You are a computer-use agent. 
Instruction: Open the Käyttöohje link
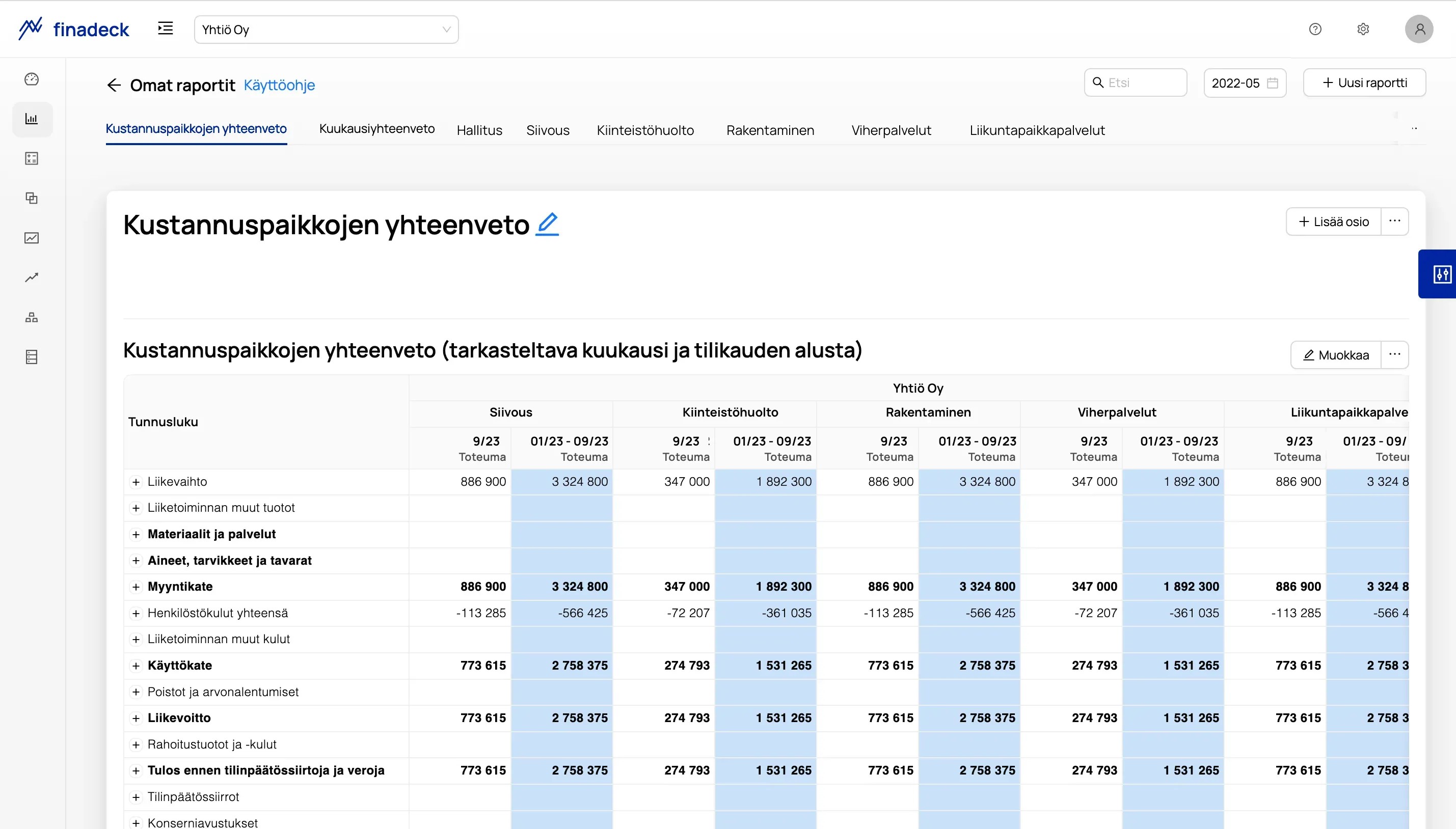pos(279,85)
